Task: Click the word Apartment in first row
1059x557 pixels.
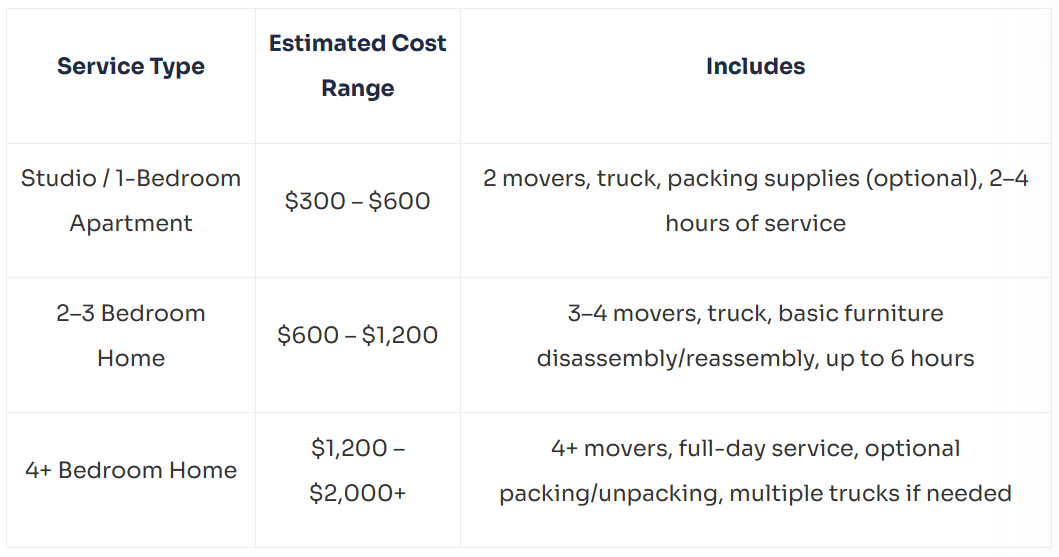Action: [x=131, y=223]
